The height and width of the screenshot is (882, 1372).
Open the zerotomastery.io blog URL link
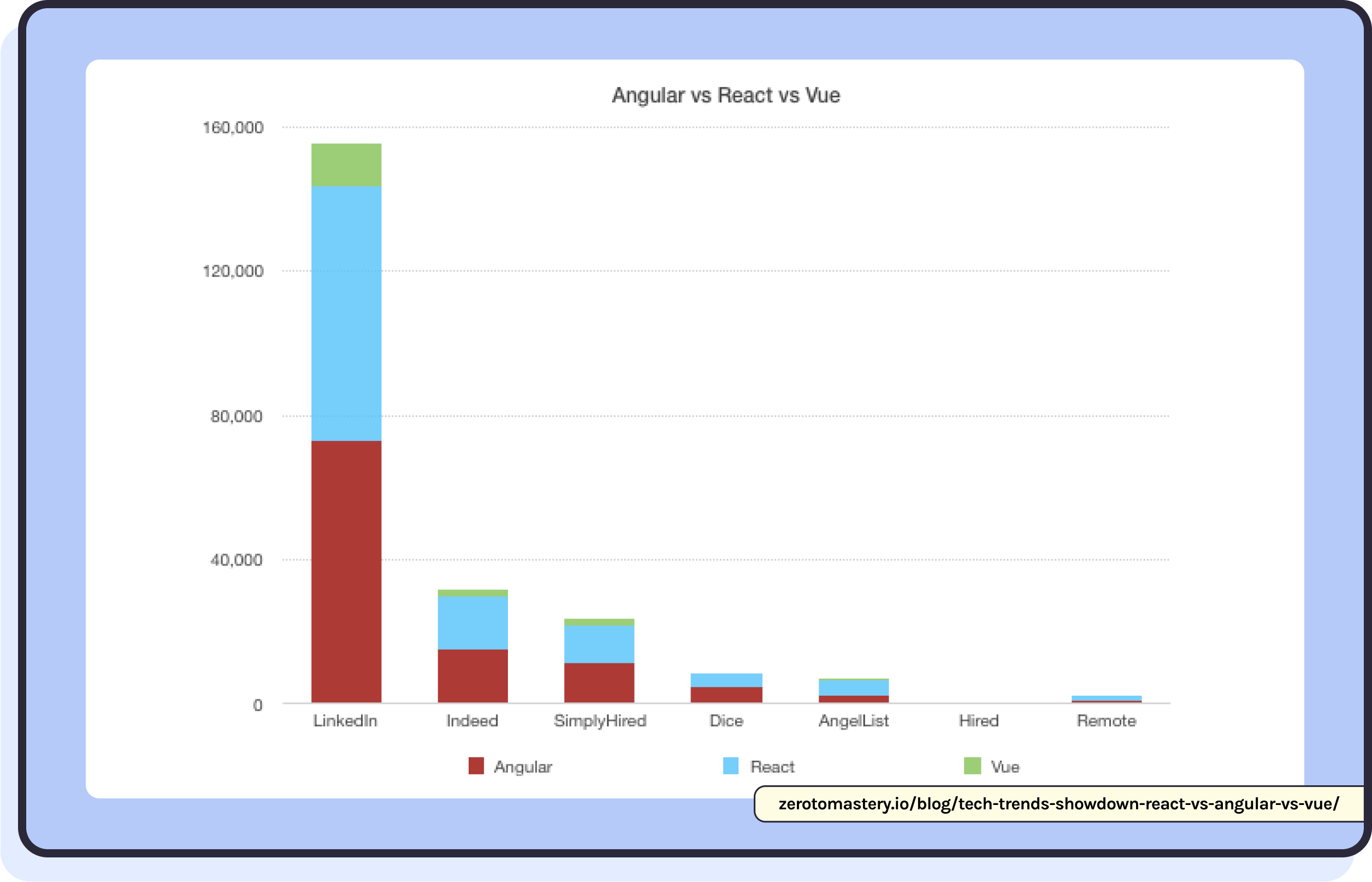pos(1058,803)
